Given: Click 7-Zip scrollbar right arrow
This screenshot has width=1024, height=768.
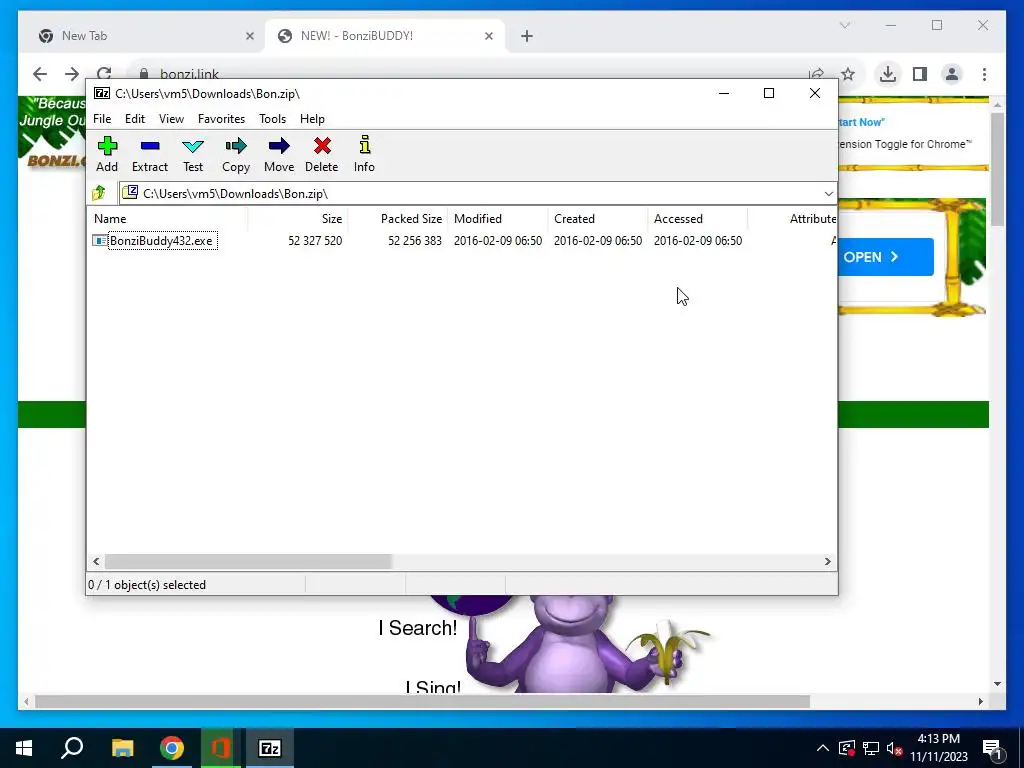Looking at the screenshot, I should pos(827,562).
